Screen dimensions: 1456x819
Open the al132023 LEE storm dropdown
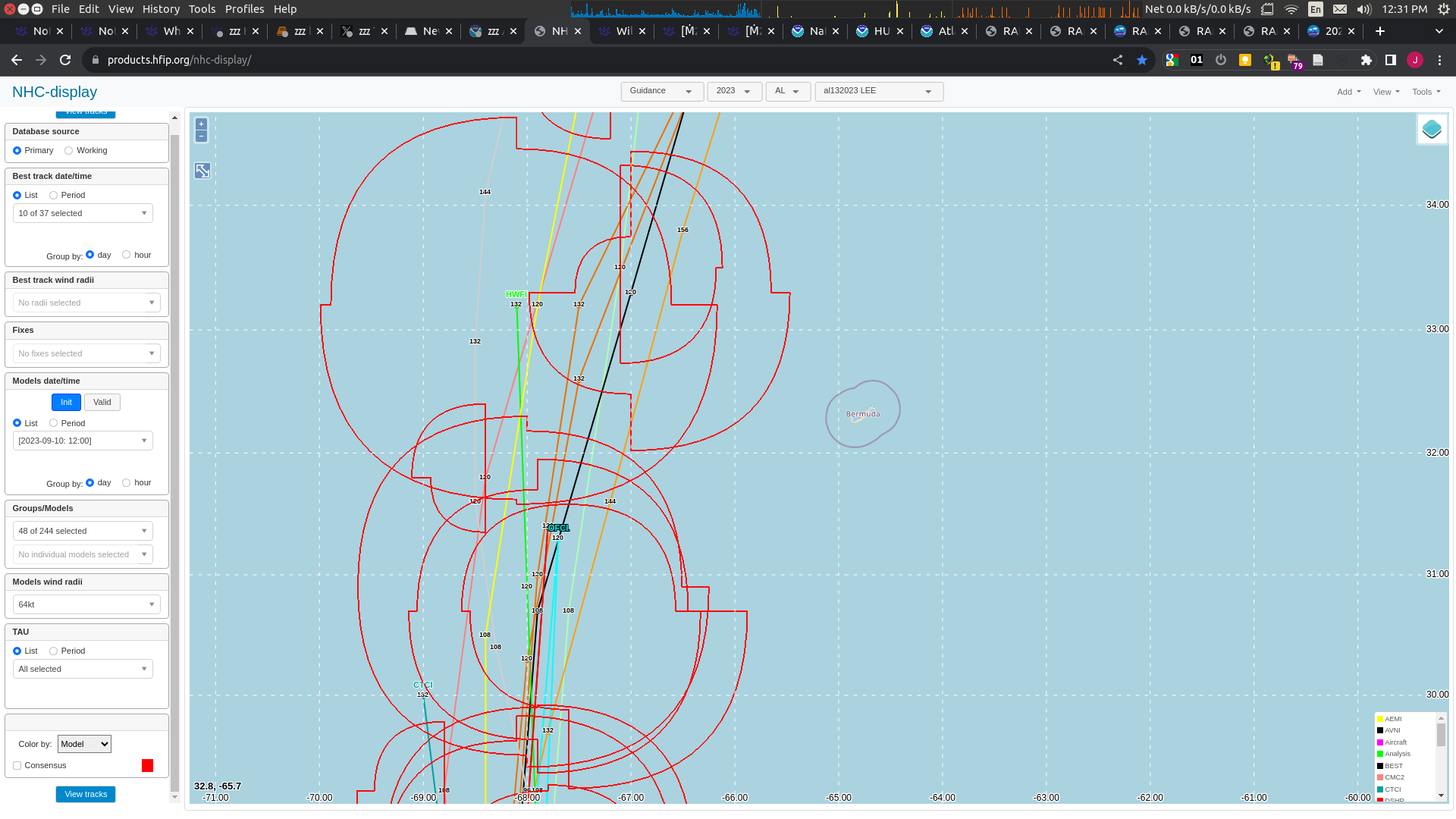point(879,91)
